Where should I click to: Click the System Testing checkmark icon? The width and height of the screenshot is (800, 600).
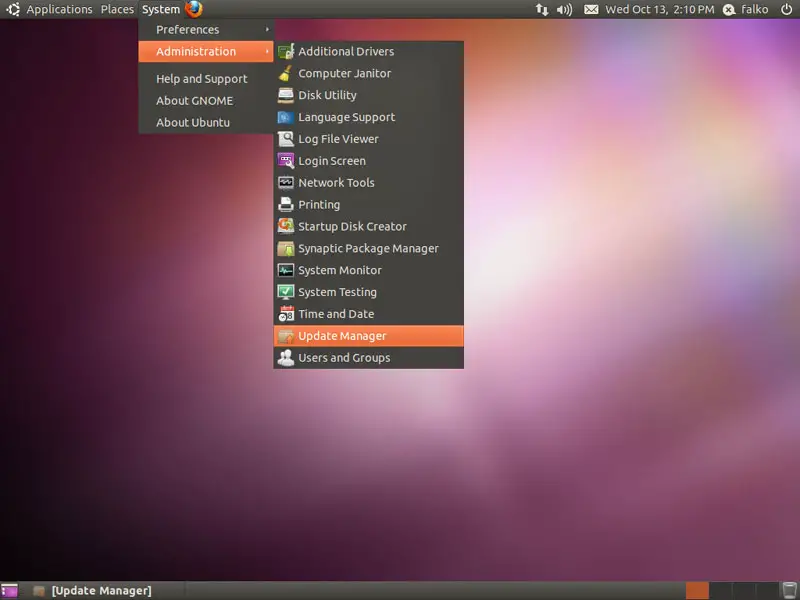(x=286, y=292)
